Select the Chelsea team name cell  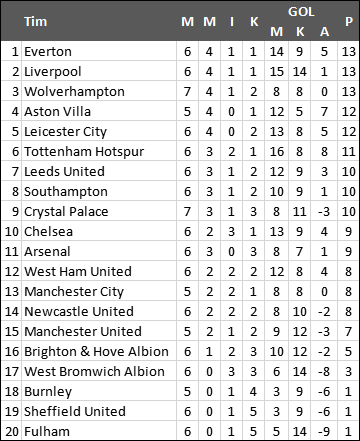[x=99, y=231]
